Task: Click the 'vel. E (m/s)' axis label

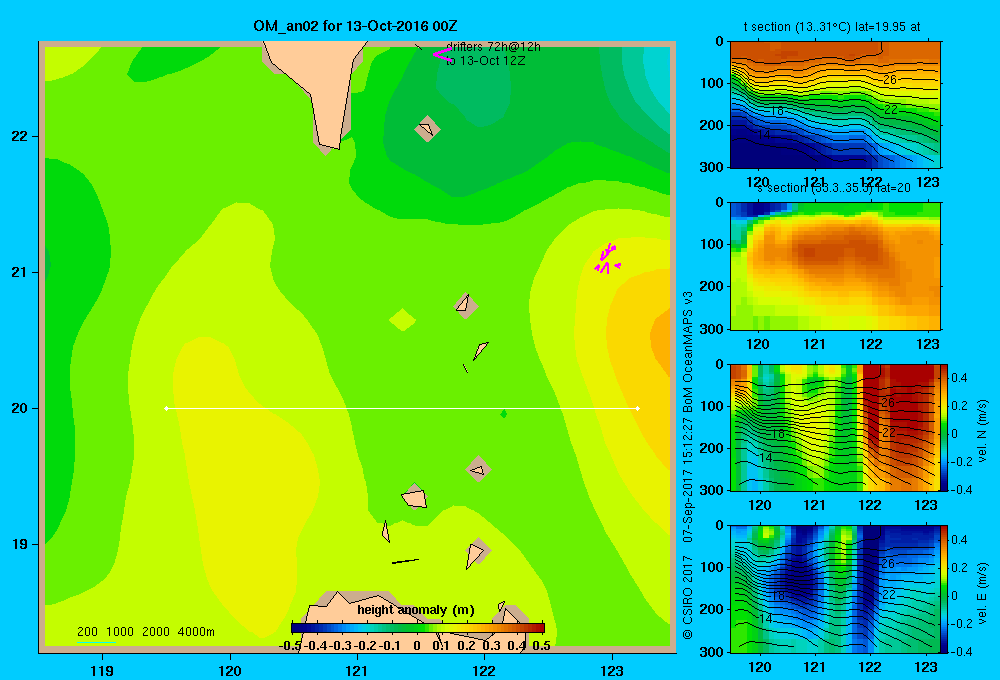Action: (x=982, y=593)
